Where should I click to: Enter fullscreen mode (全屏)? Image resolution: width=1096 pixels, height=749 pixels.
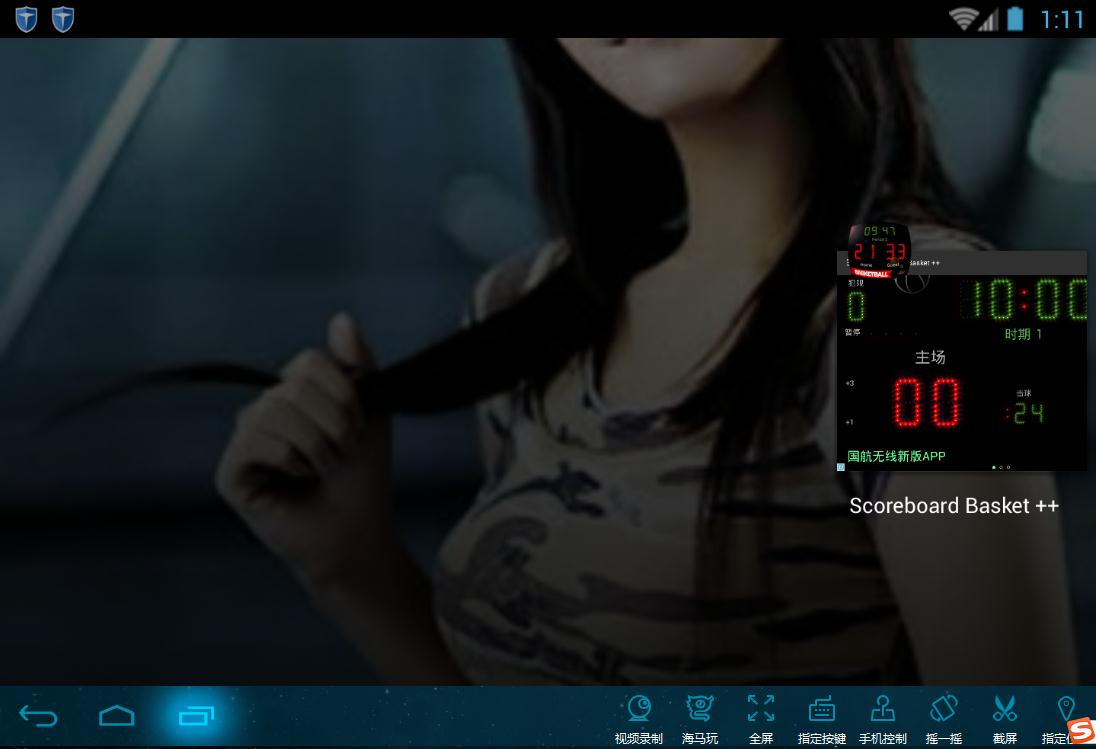(761, 720)
